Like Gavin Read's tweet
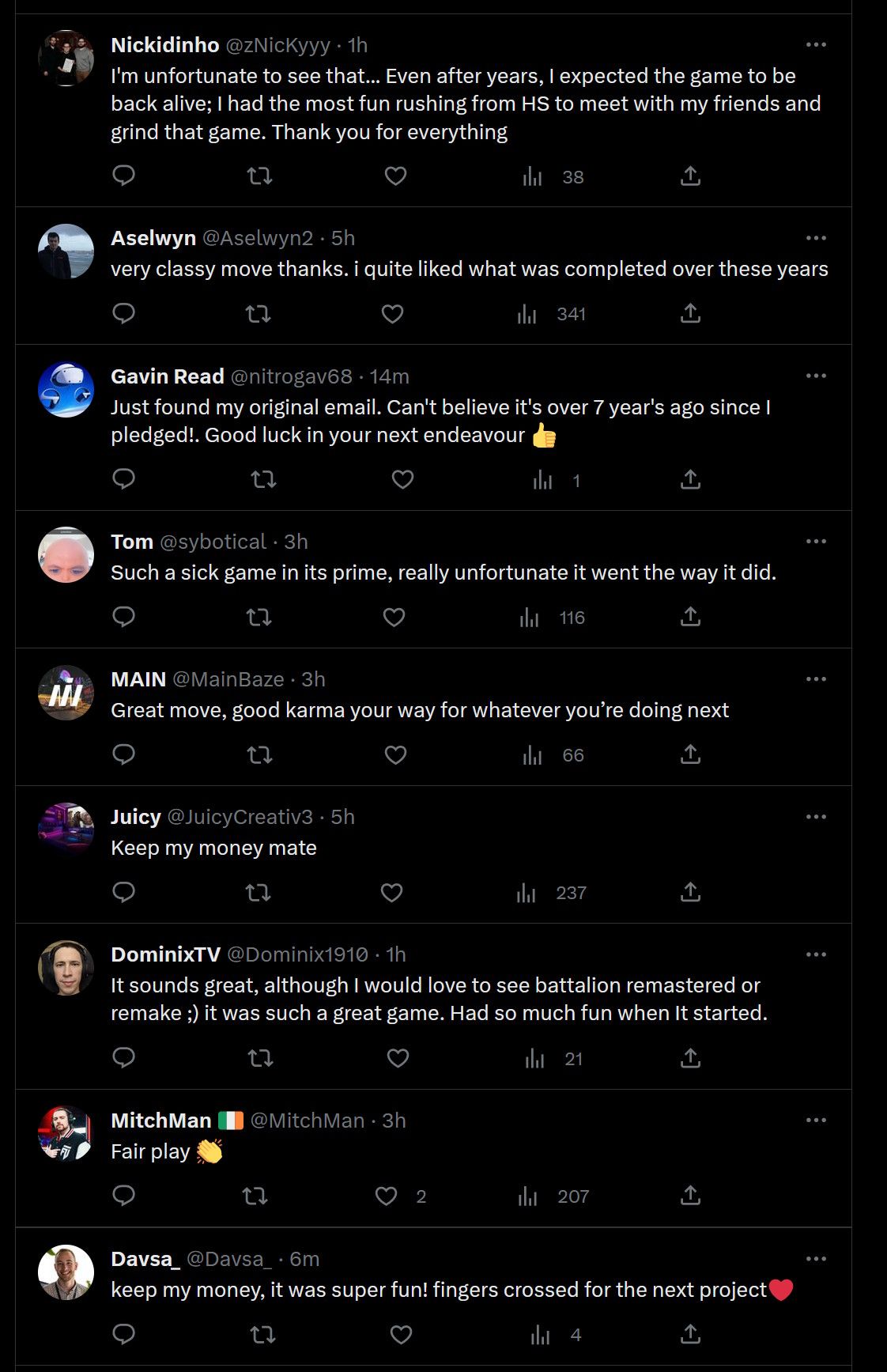Image resolution: width=887 pixels, height=1372 pixels. tap(402, 479)
